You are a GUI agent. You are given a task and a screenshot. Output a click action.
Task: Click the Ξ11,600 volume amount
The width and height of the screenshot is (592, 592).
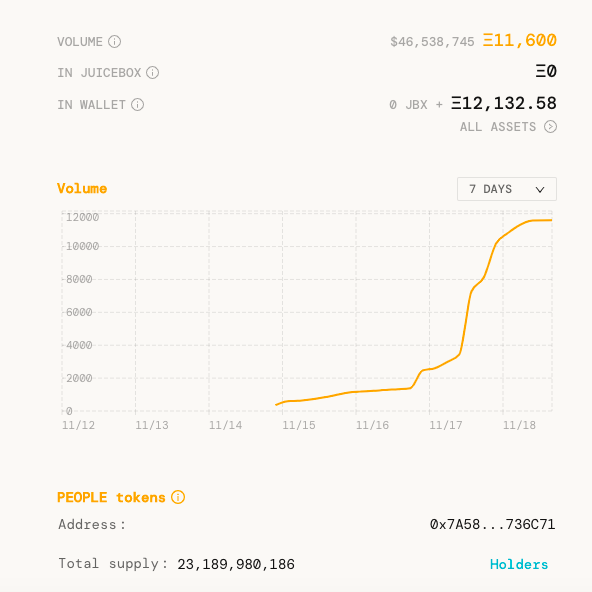[520, 40]
